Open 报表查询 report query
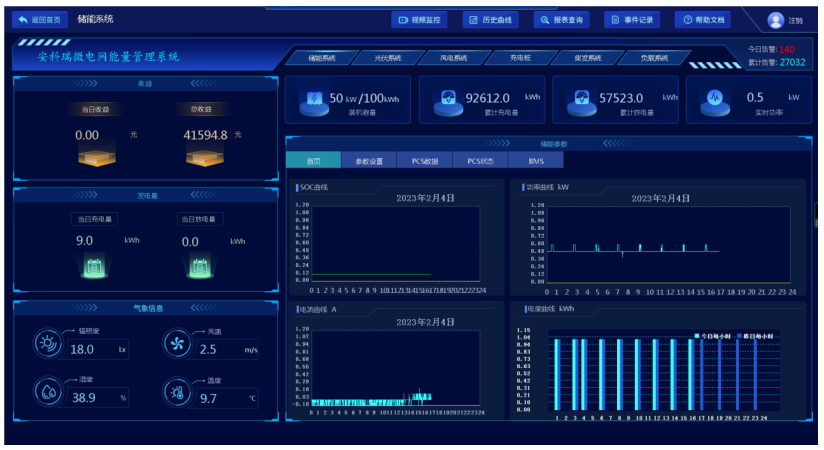Screen dimensions: 824x450 (x=561, y=19)
